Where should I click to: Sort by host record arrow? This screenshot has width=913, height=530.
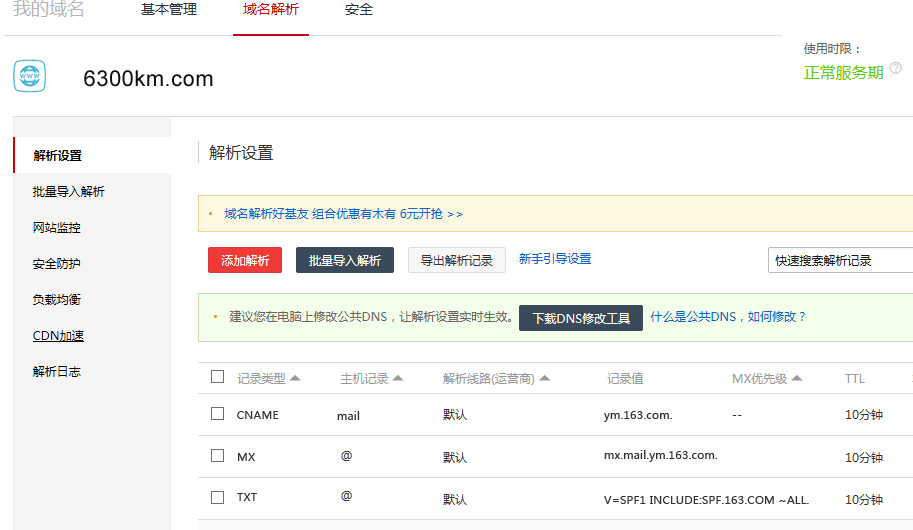pyautogui.click(x=398, y=379)
